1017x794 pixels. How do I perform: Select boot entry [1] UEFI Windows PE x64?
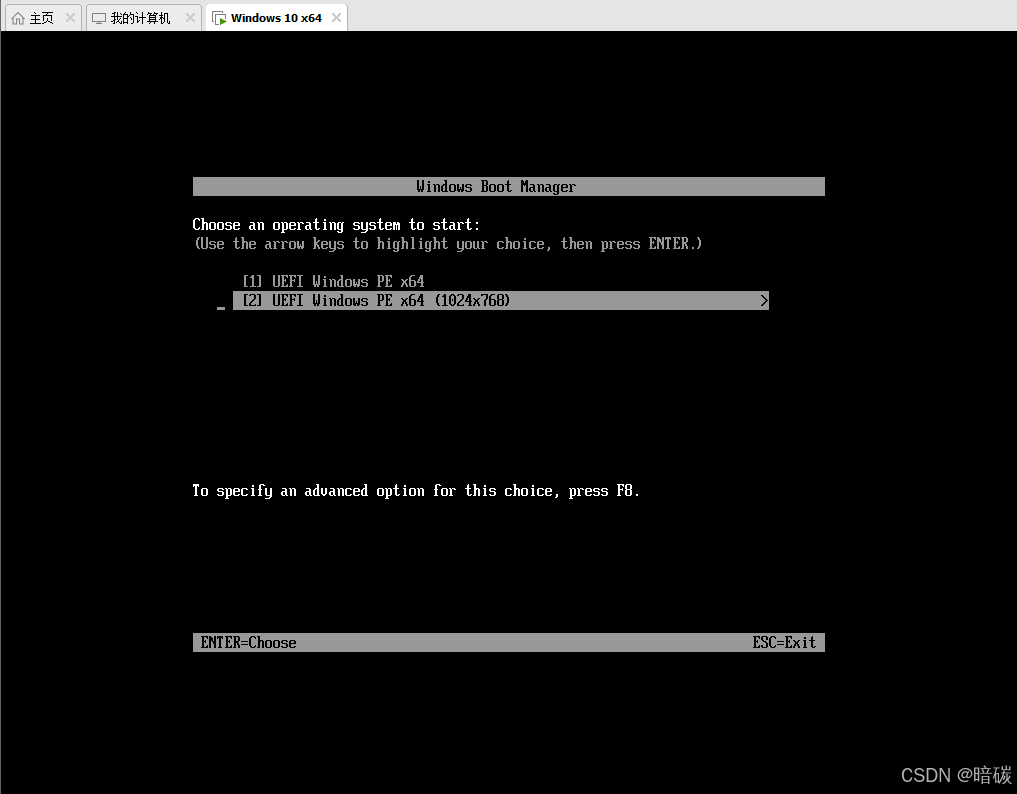pos(333,282)
